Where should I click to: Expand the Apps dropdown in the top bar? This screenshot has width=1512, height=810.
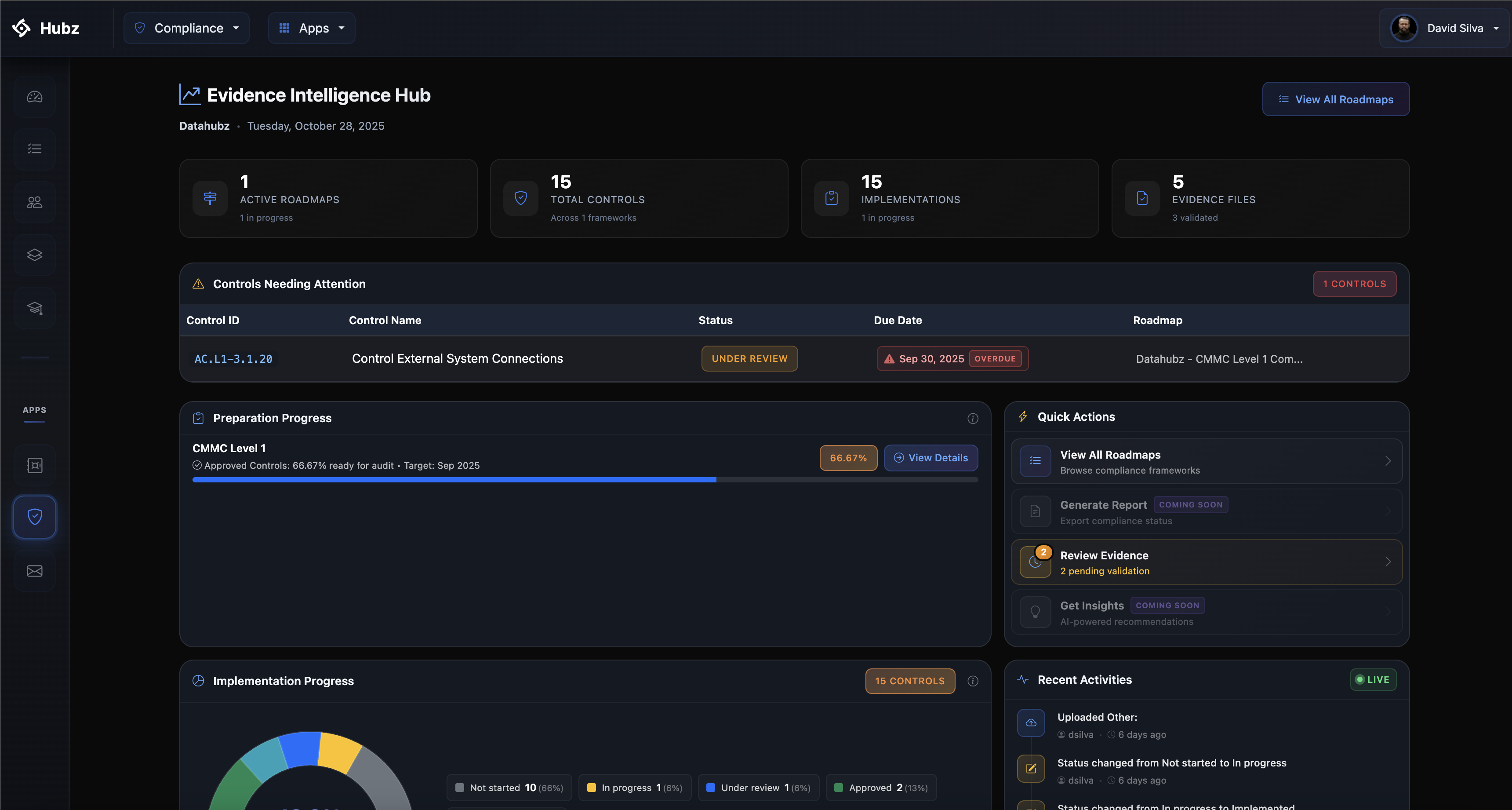(x=312, y=28)
